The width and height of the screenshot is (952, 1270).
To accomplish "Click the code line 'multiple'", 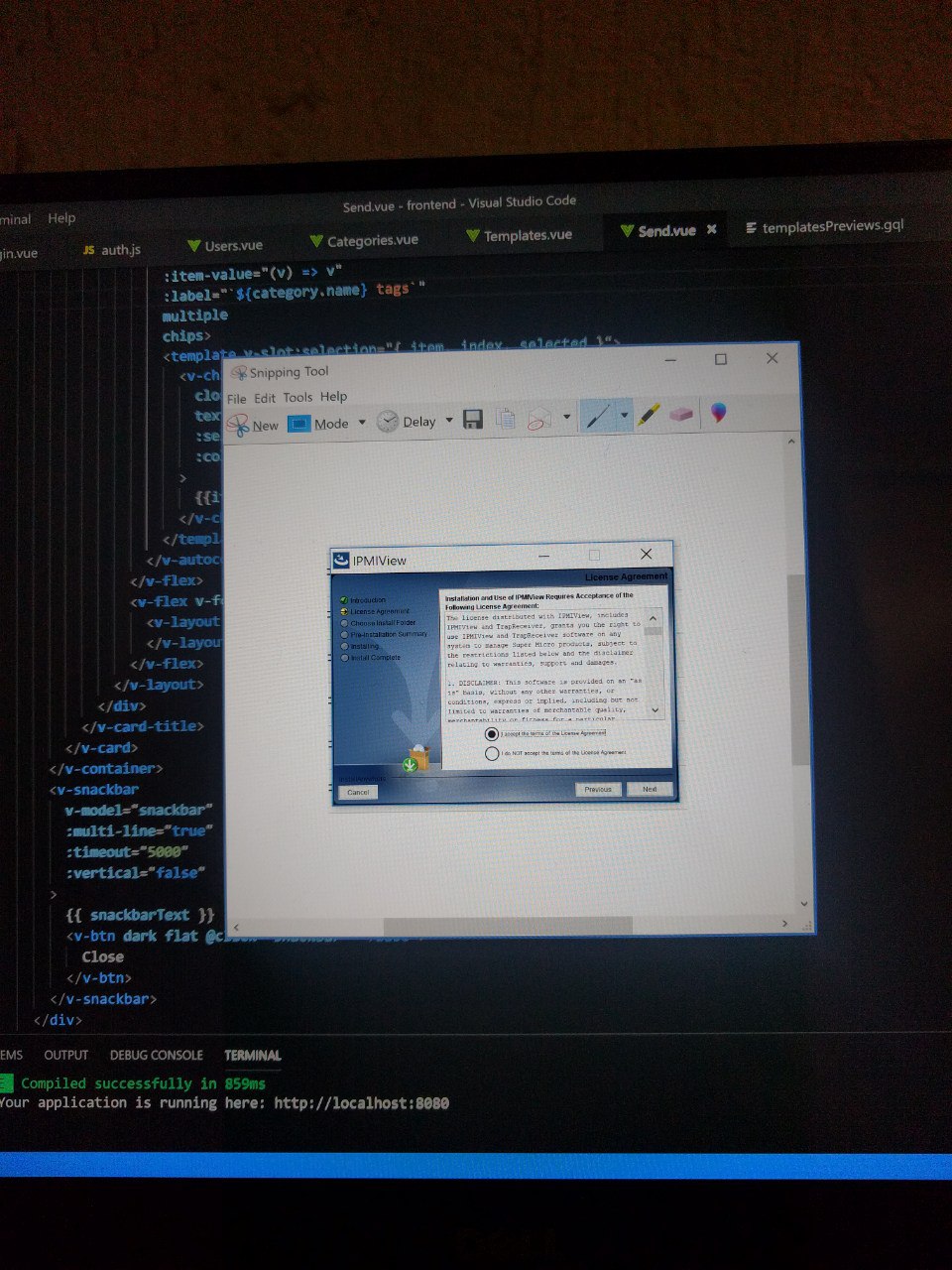I will (x=195, y=315).
